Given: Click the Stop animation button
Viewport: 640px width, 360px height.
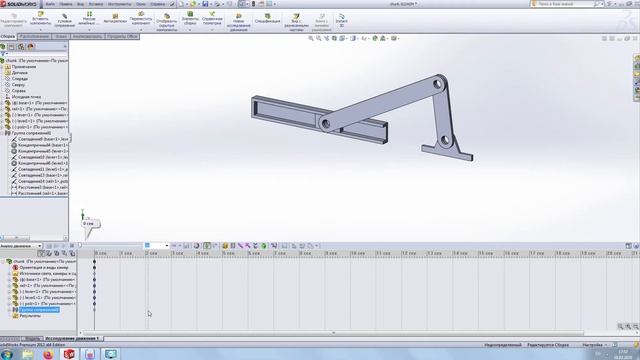Looking at the screenshot, I should pos(72,246).
